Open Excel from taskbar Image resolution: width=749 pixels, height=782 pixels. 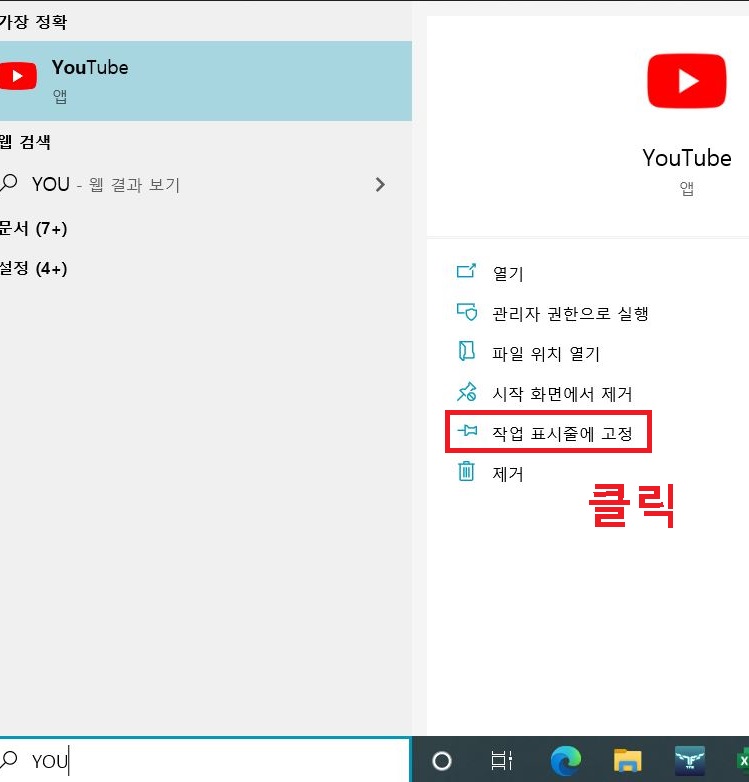(x=743, y=761)
